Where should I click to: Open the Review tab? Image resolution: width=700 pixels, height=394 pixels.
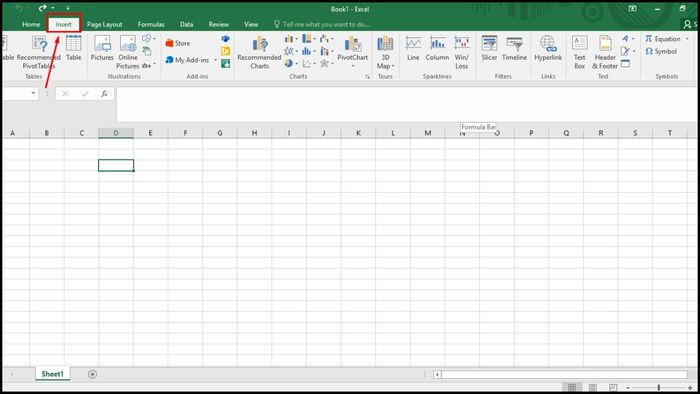pos(219,24)
